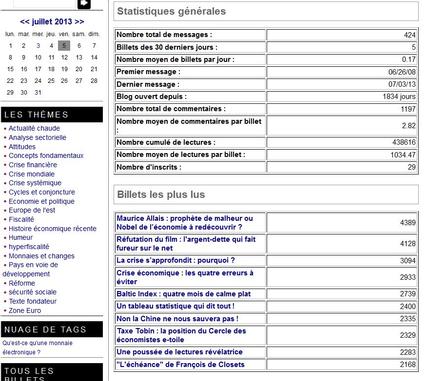Image resolution: width=425 pixels, height=381 pixels.
Task: Click the Statistiques générales heading
Action: click(x=171, y=11)
